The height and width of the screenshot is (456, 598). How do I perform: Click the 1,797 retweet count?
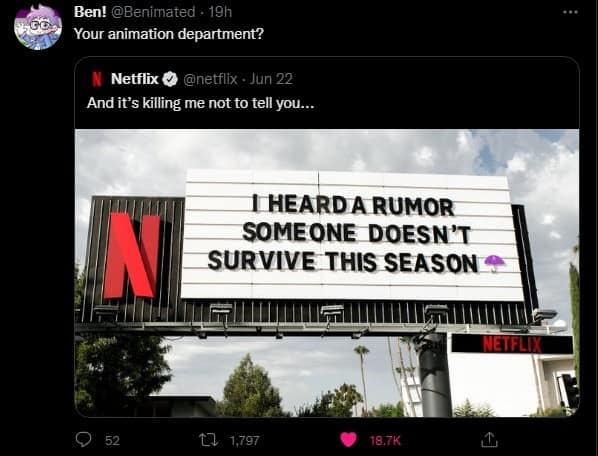[245, 440]
